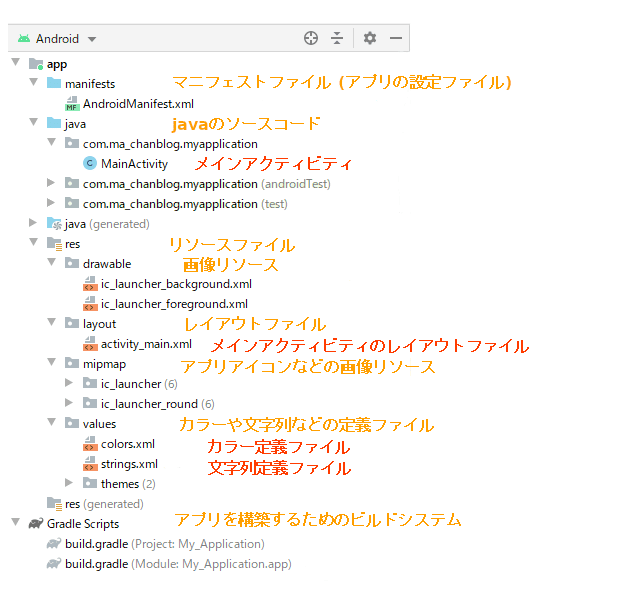Image resolution: width=640 pixels, height=610 pixels.
Task: Click the (test) package folder icon
Action: pyautogui.click(x=72, y=203)
